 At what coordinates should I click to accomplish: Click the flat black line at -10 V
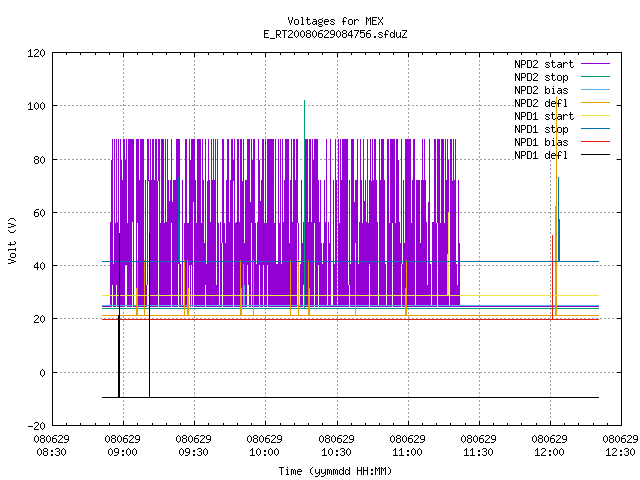(x=350, y=397)
